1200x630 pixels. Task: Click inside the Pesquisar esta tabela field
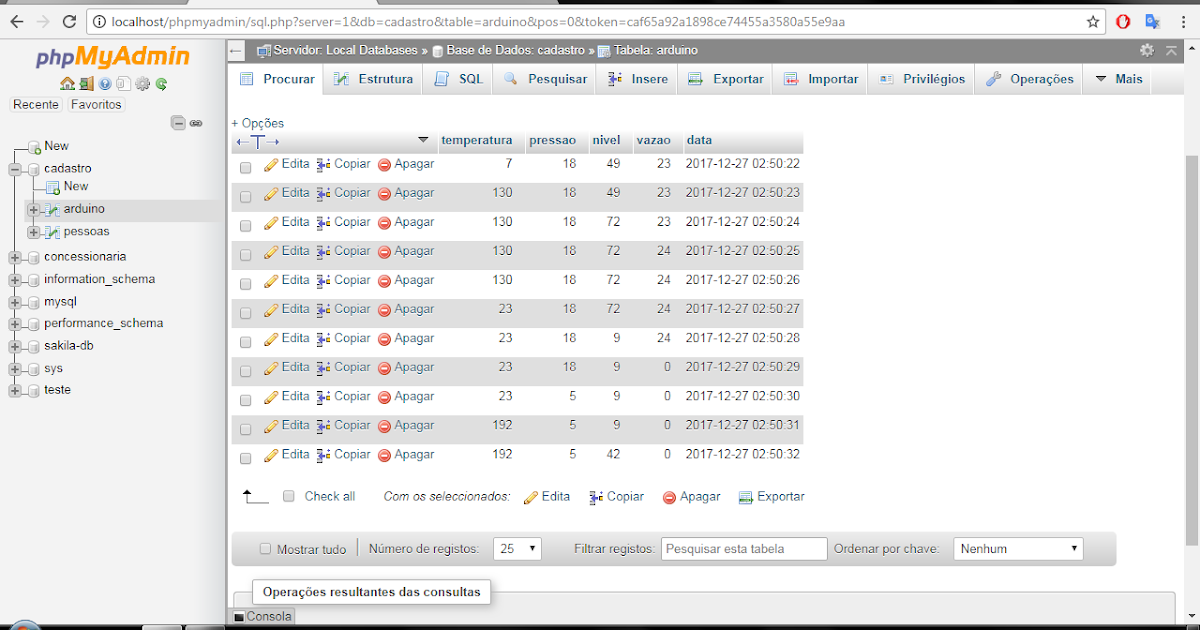tap(744, 548)
